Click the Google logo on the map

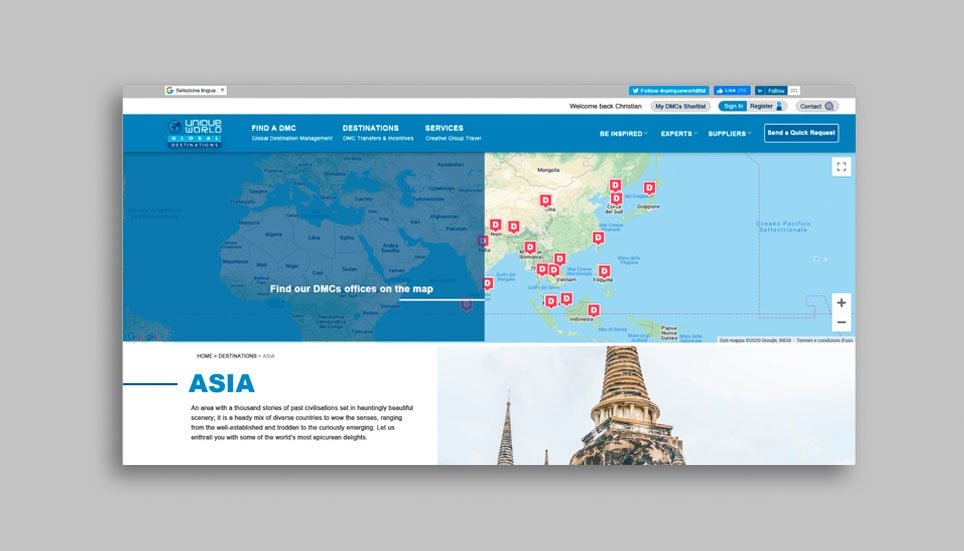point(141,336)
